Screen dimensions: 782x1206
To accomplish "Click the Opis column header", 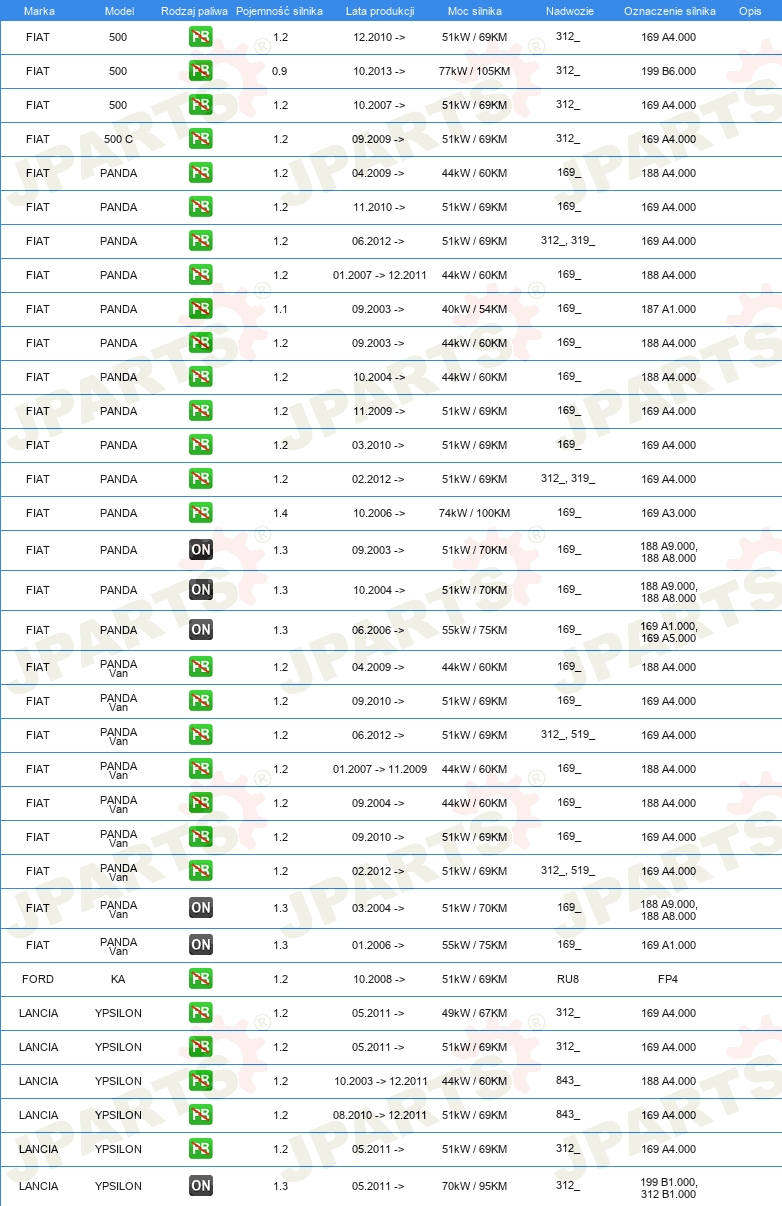I will coord(749,11).
